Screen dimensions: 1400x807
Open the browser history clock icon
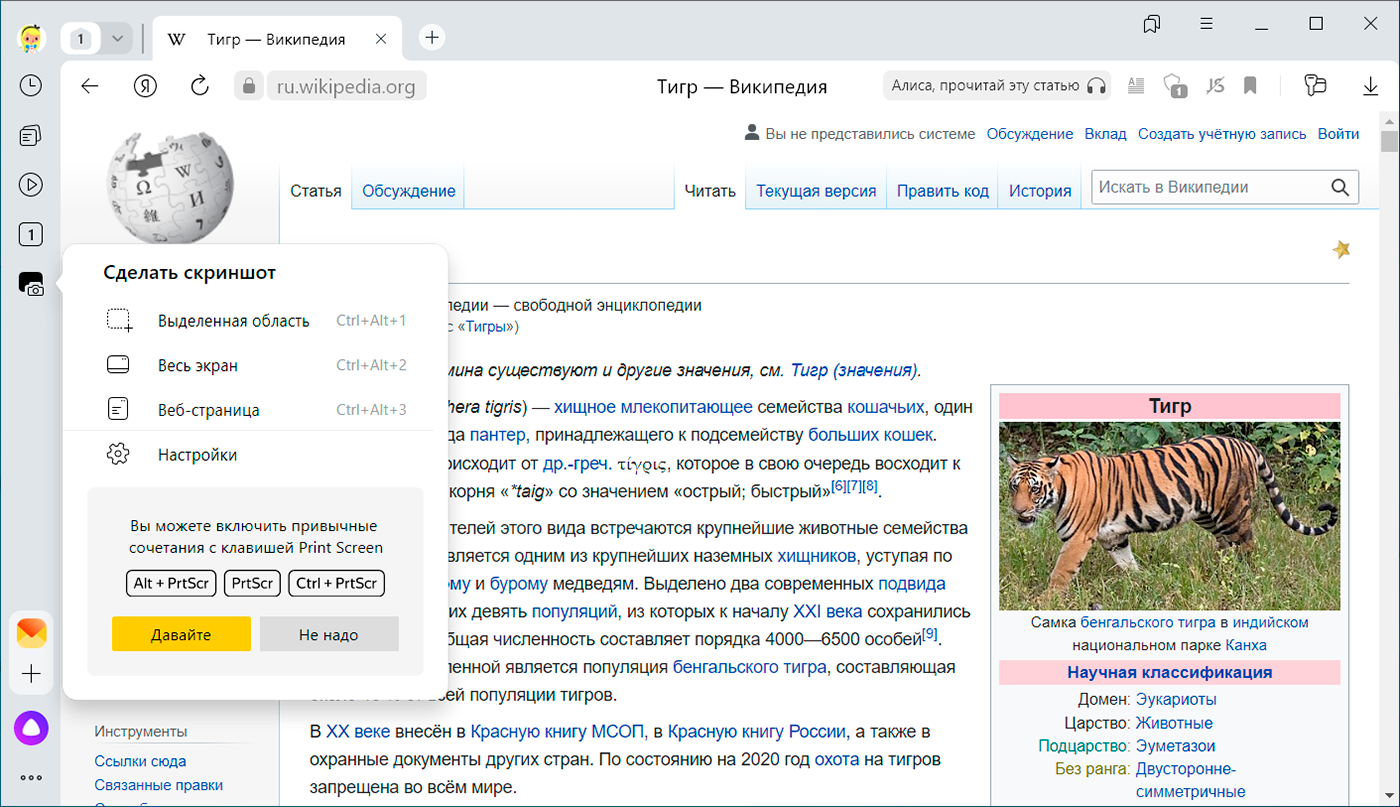[31, 85]
